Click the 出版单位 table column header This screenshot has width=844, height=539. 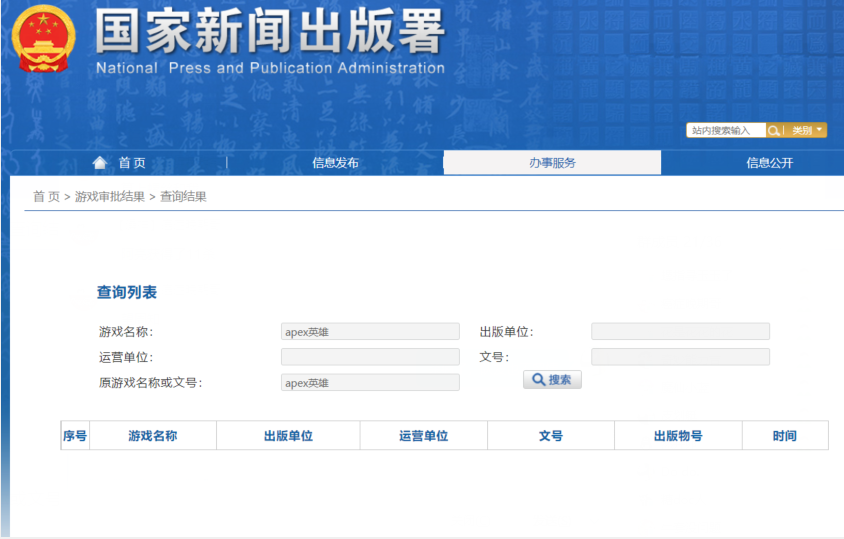click(289, 436)
